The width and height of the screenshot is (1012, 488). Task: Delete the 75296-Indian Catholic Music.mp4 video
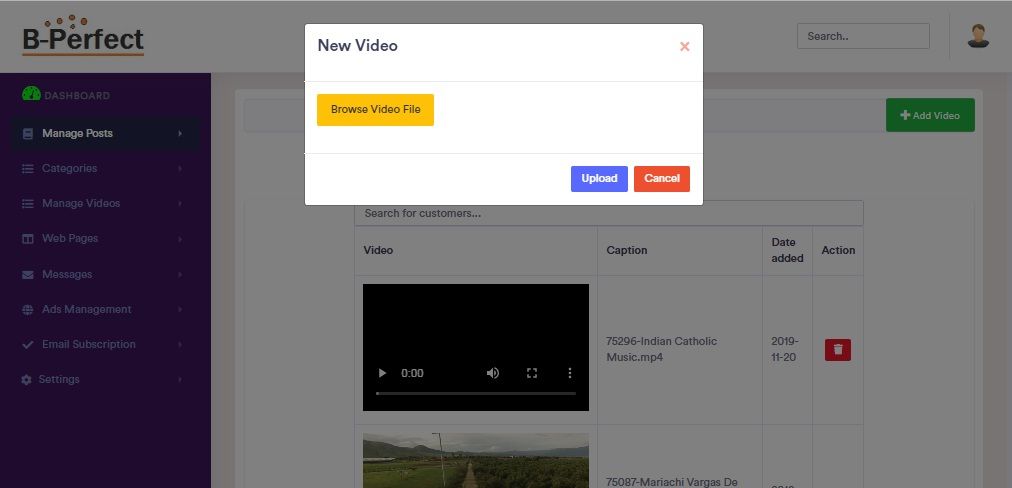(x=838, y=350)
